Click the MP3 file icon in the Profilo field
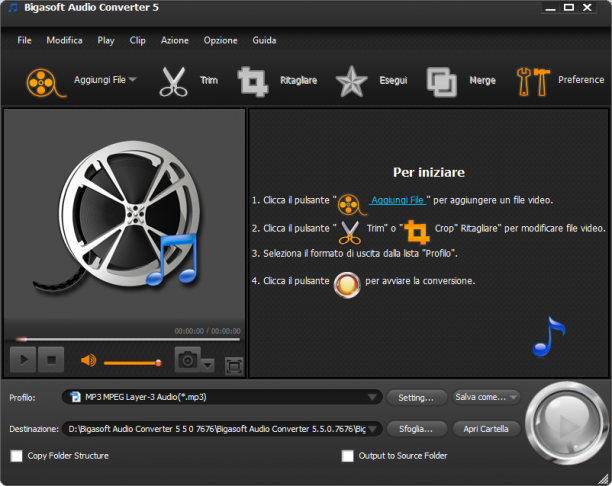This screenshot has height=486, width=612. click(x=75, y=397)
